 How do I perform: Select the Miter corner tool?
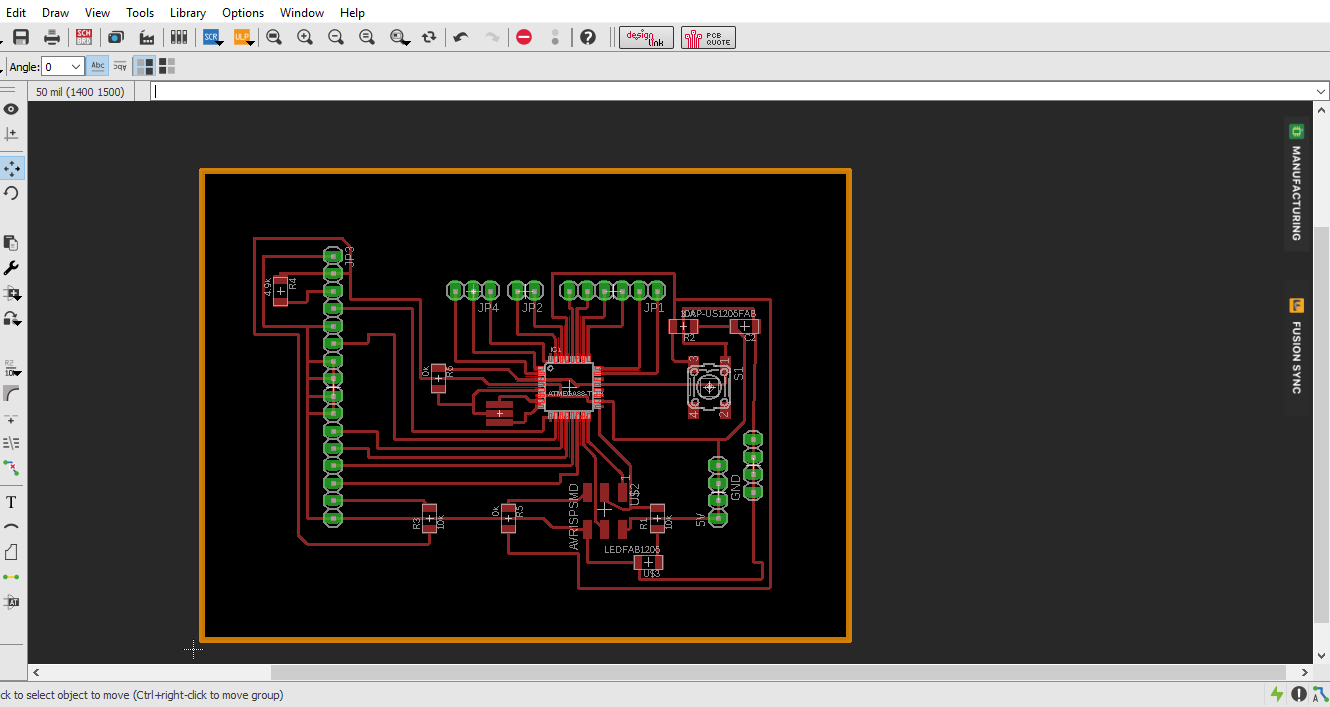(x=12, y=393)
